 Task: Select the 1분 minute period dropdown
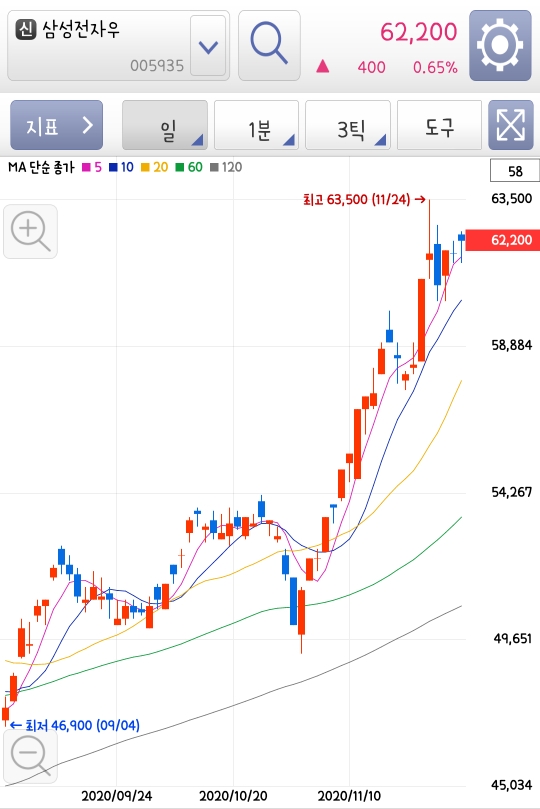click(x=256, y=125)
